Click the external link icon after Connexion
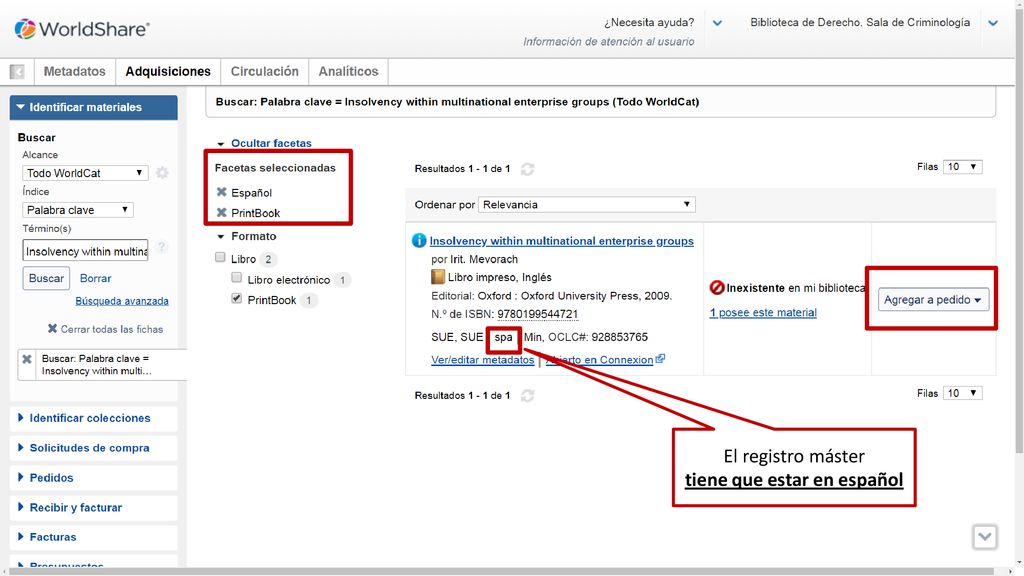 (x=660, y=359)
